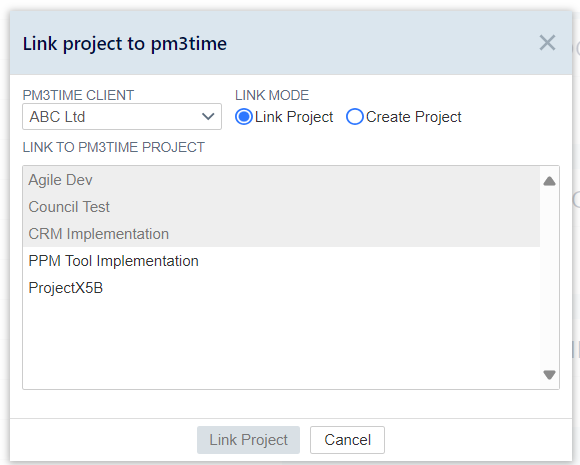Pick CRM Implementation from the list
580x465 pixels.
(x=281, y=234)
